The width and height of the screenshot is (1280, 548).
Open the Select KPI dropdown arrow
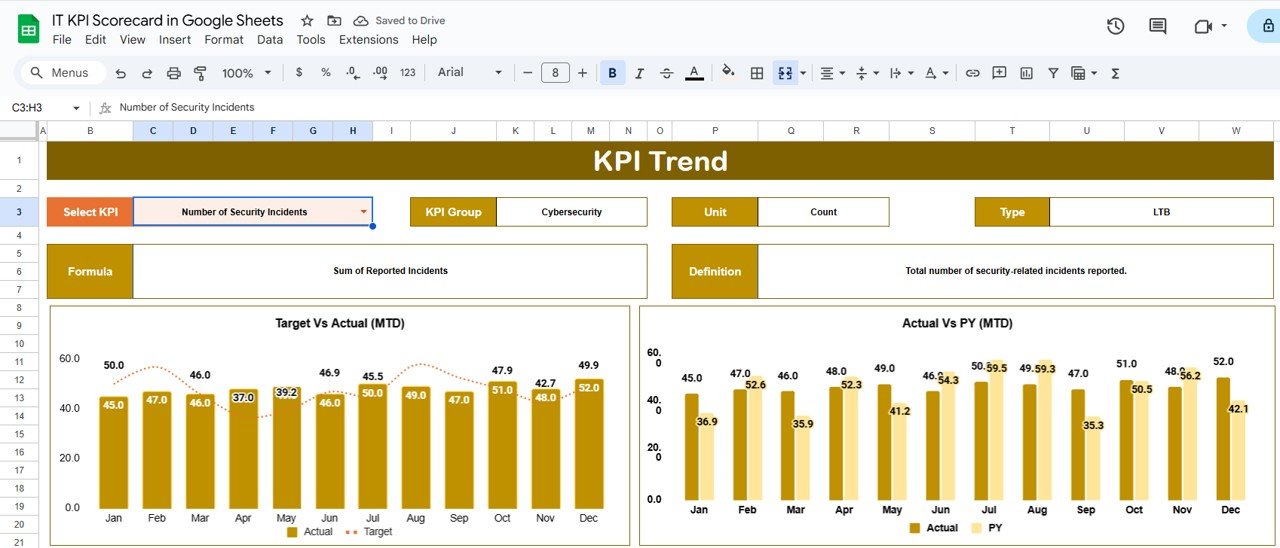click(x=363, y=212)
